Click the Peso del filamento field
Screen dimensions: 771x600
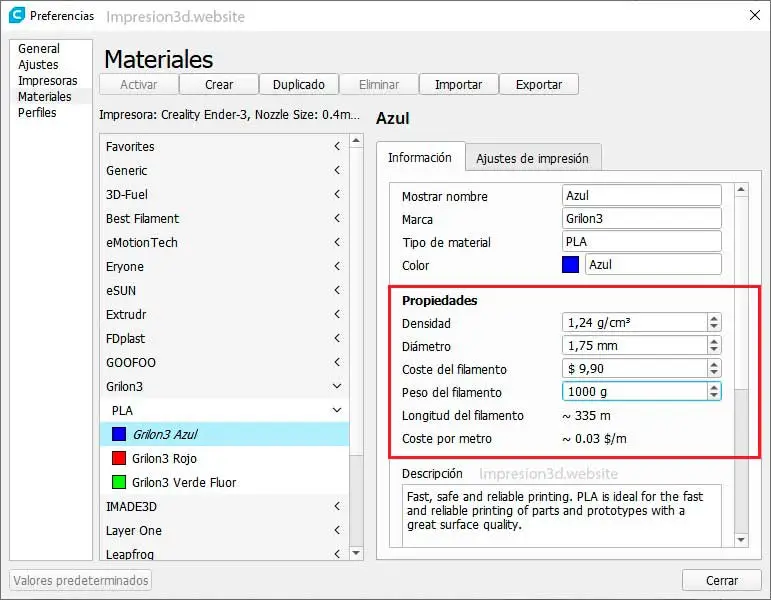coord(634,392)
